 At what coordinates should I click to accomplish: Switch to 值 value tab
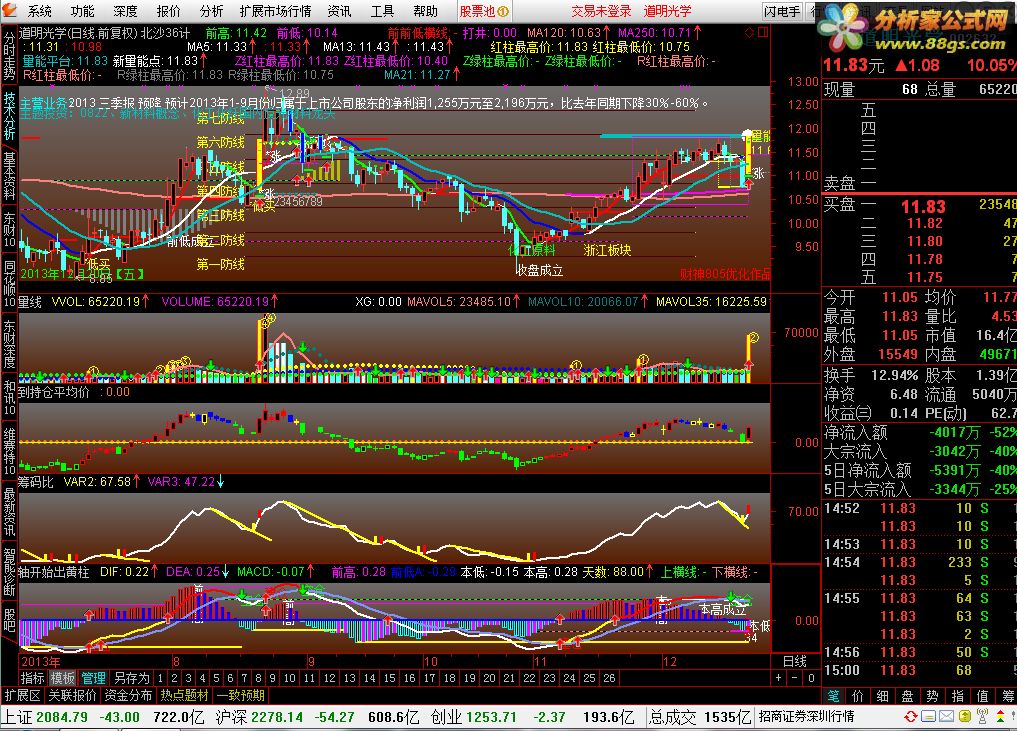tap(983, 696)
